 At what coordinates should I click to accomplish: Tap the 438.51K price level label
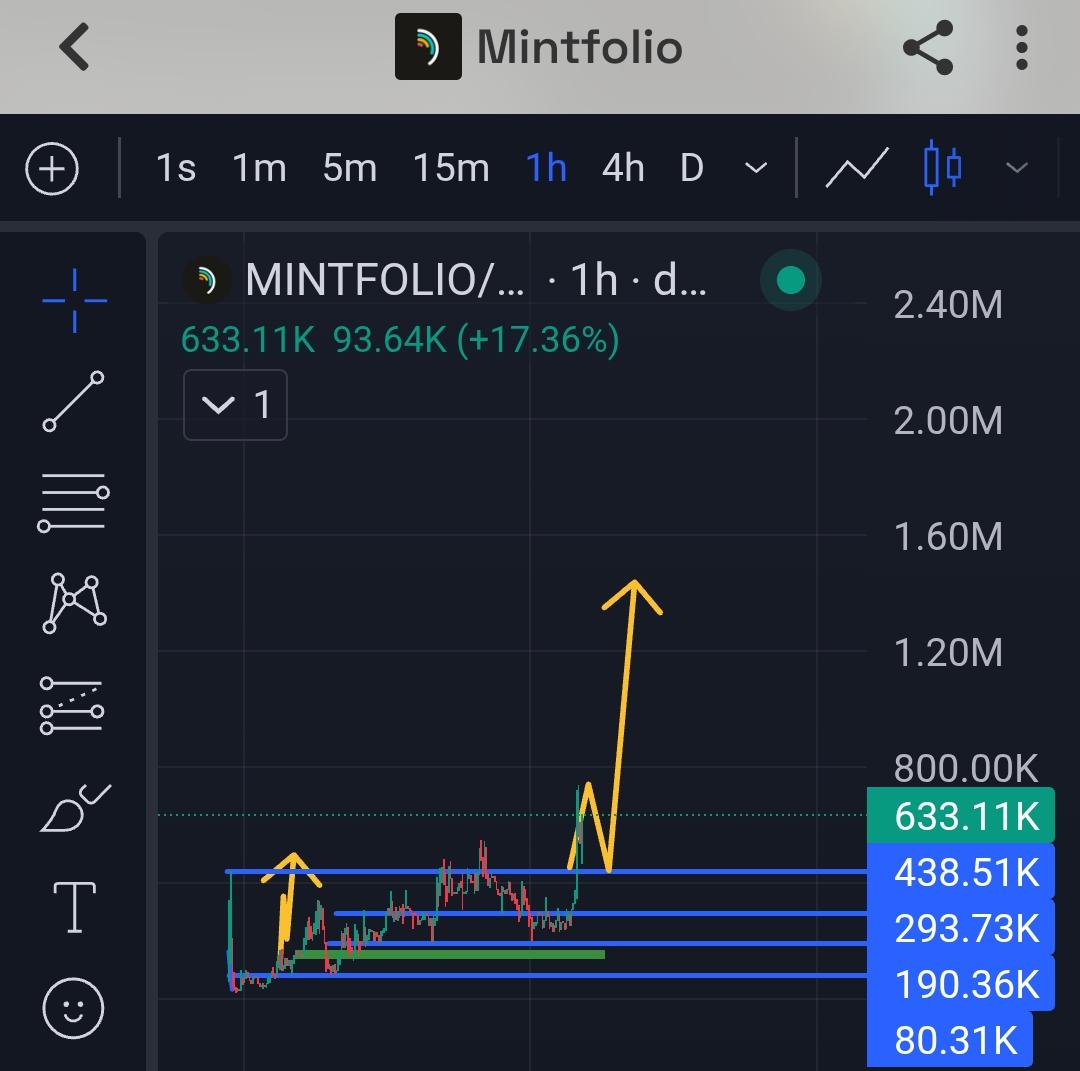pos(961,872)
